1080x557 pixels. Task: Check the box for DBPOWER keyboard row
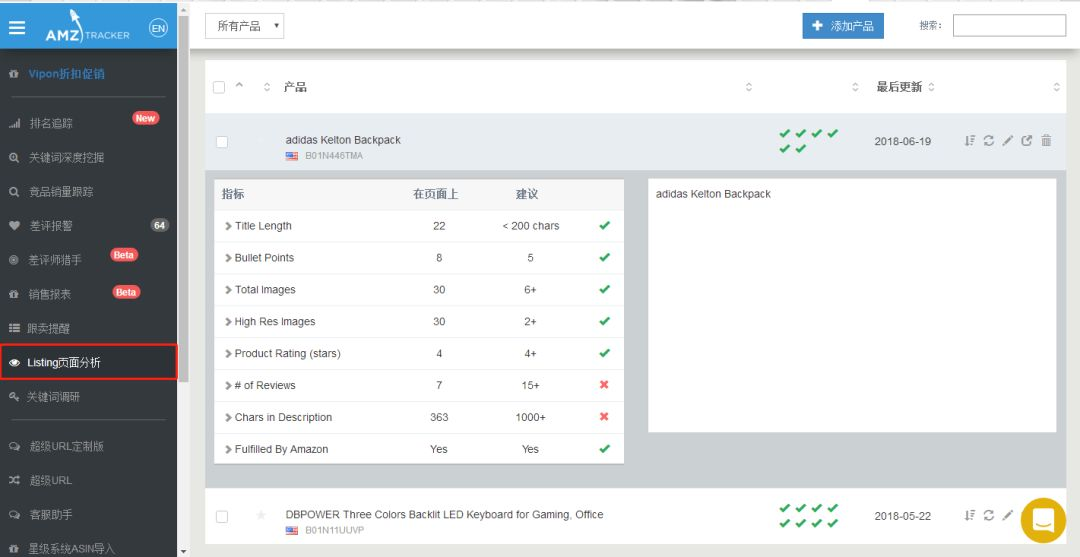(222, 516)
